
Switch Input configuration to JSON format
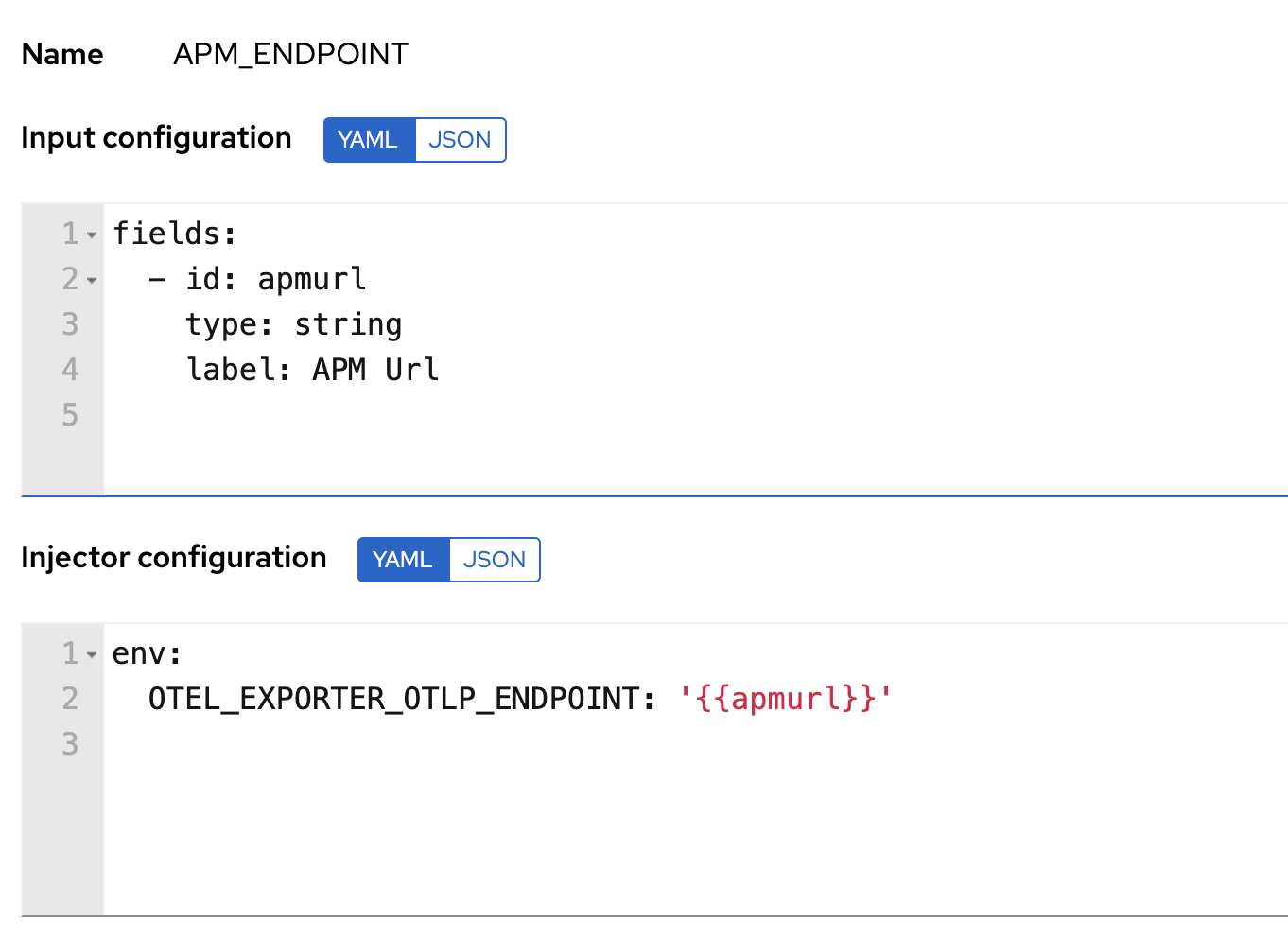click(460, 139)
